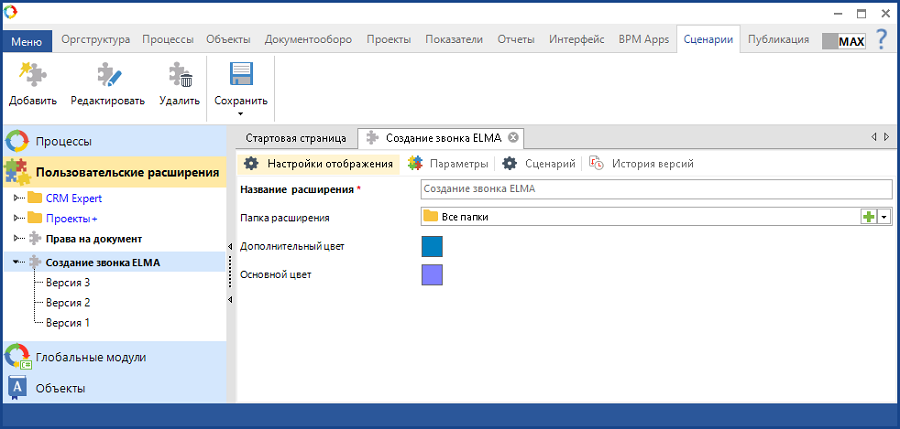This screenshot has height=429, width=900.
Task: Expand the CRM Expert folder node
Action: pos(17,198)
